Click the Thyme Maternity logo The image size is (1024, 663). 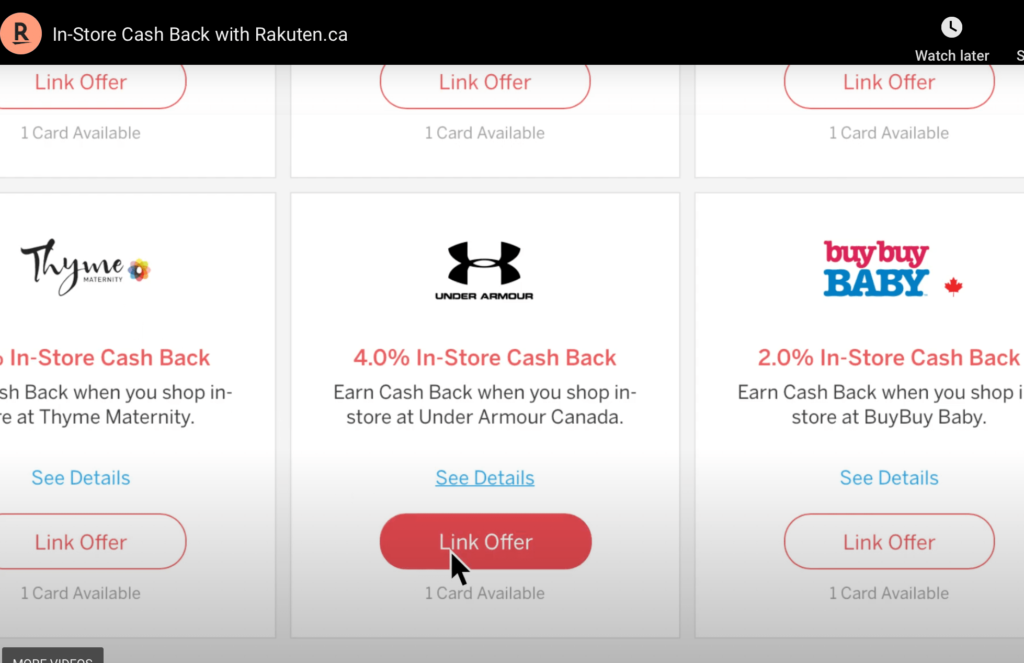coord(84,267)
